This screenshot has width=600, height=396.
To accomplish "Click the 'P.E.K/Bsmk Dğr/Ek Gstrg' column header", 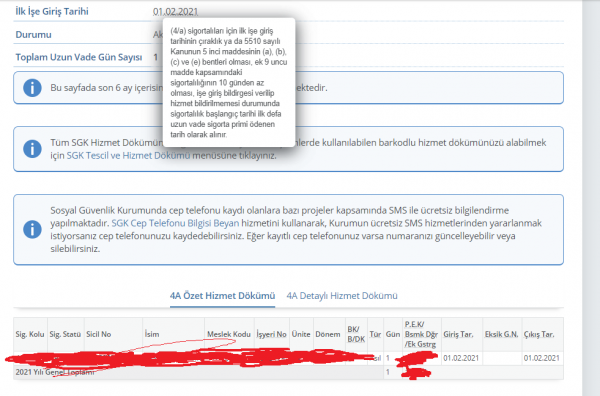I will click(x=421, y=334).
